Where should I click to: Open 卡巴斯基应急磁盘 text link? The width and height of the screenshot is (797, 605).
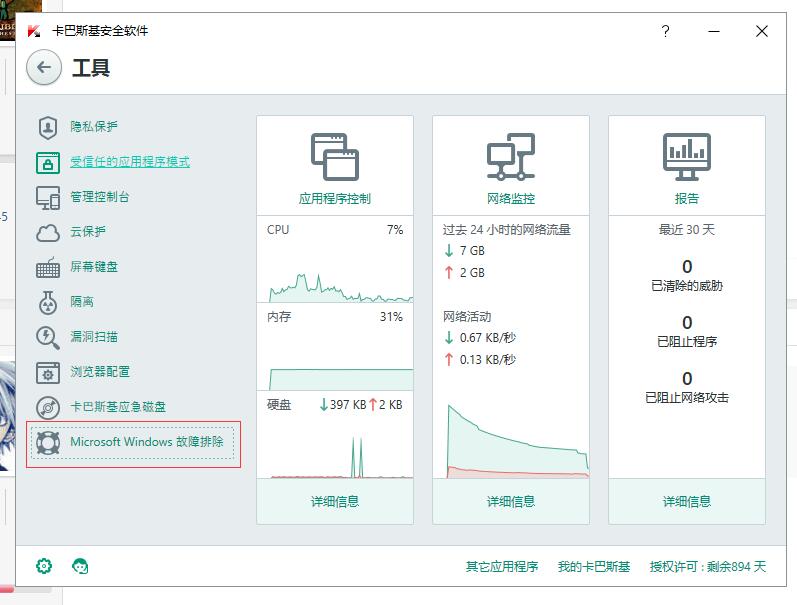click(118, 407)
